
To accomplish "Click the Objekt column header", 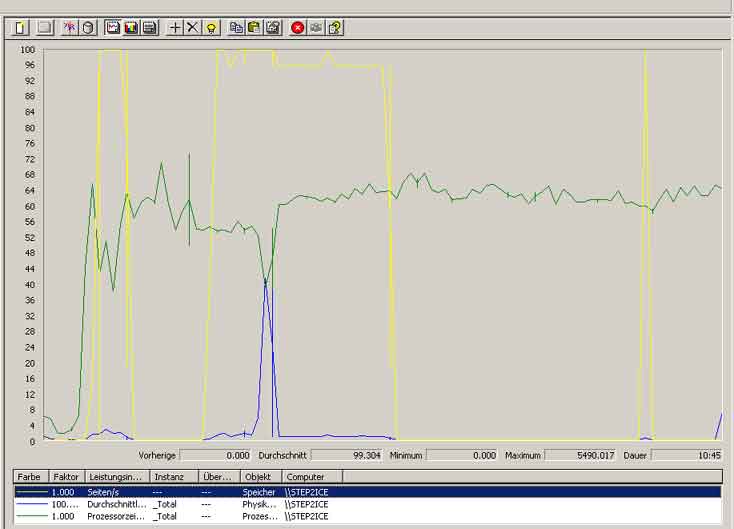I will pos(259,477).
